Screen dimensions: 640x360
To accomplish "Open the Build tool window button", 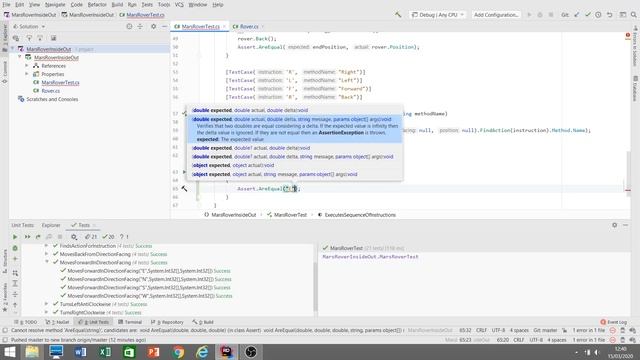I will pyautogui.click(x=203, y=322).
